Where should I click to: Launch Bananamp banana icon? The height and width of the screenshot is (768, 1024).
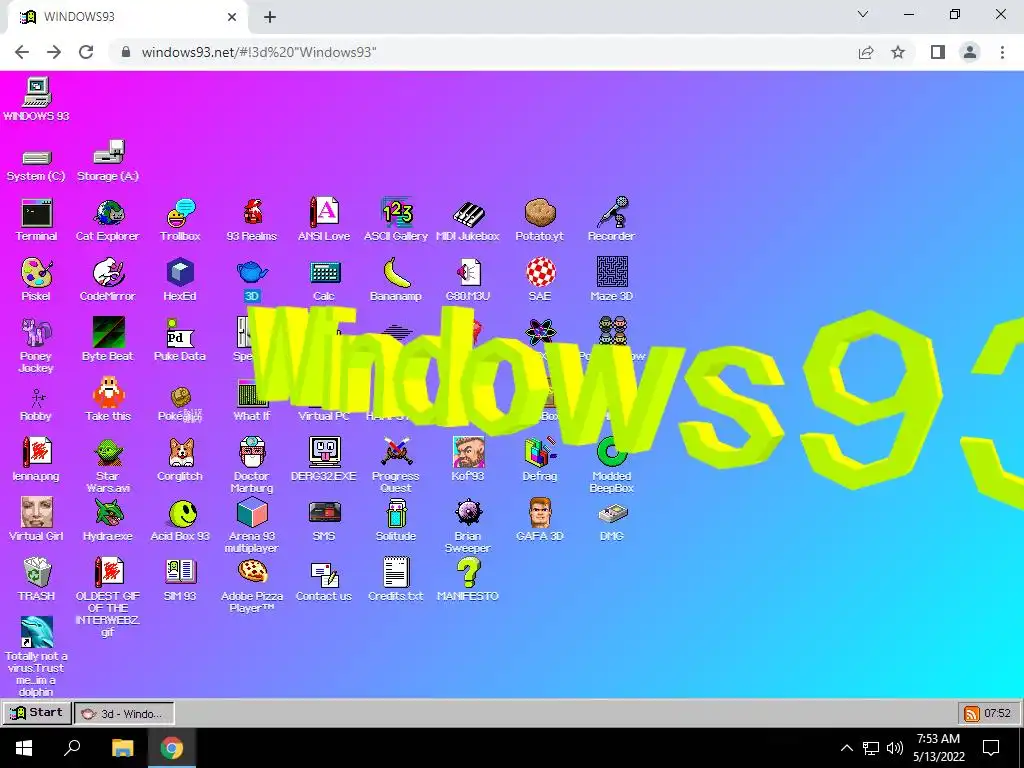click(x=396, y=272)
